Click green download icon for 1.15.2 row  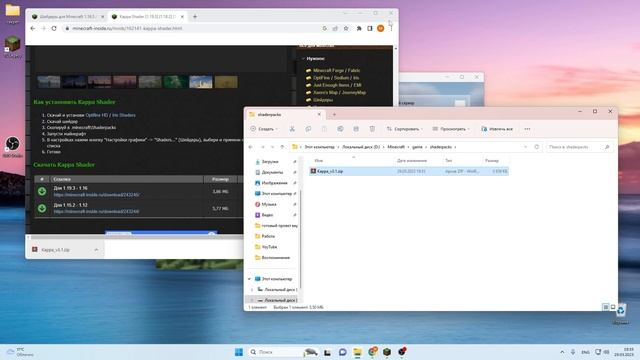[x=42, y=208]
